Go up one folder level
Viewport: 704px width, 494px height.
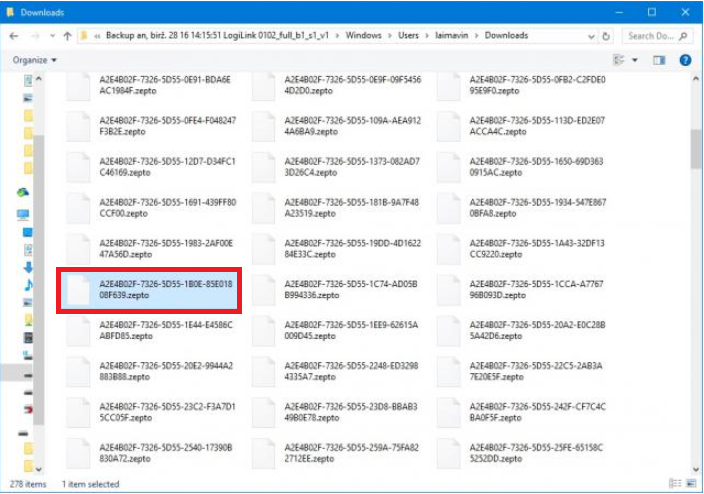67,35
